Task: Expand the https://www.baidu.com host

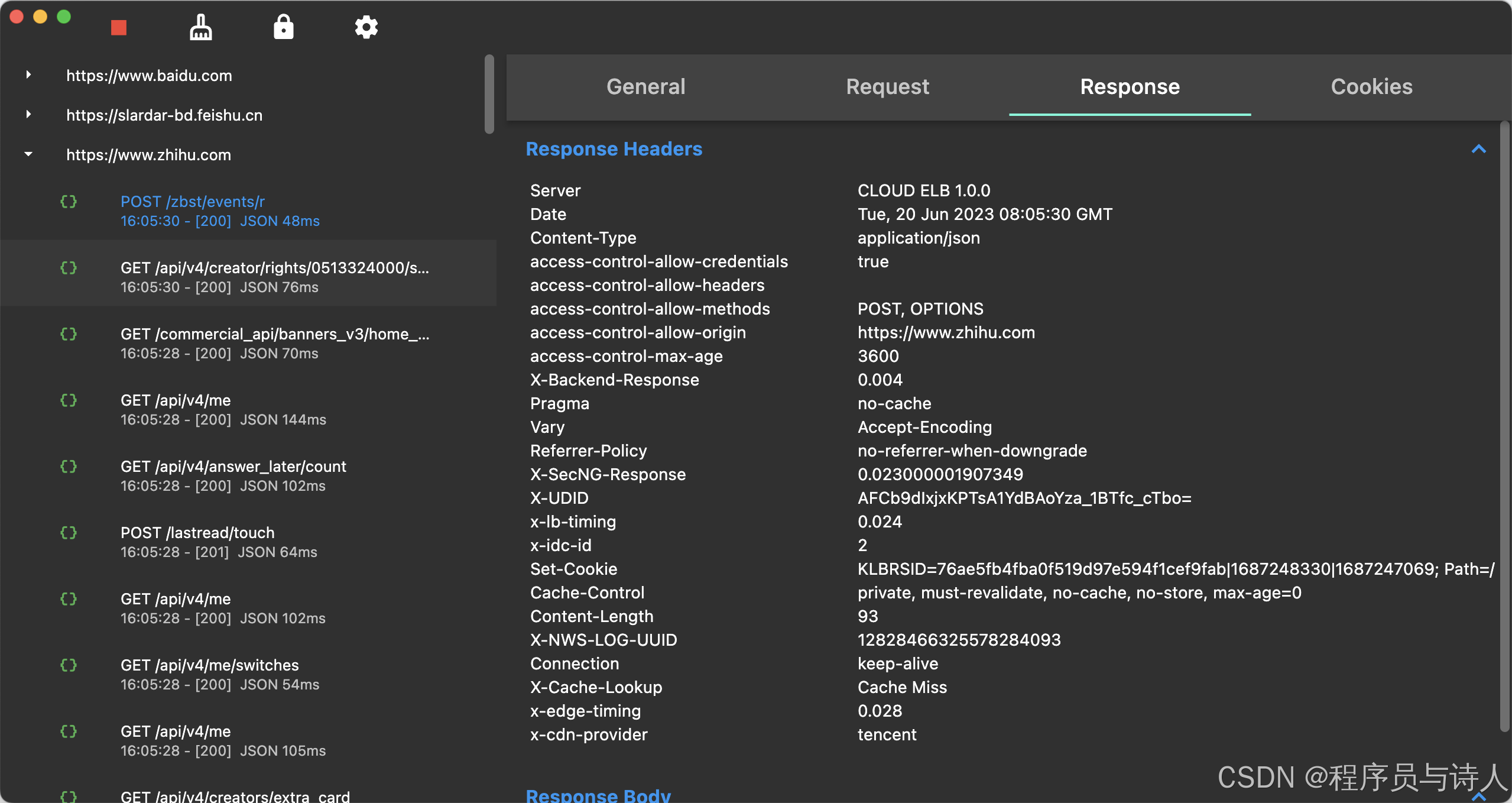Action: point(28,75)
